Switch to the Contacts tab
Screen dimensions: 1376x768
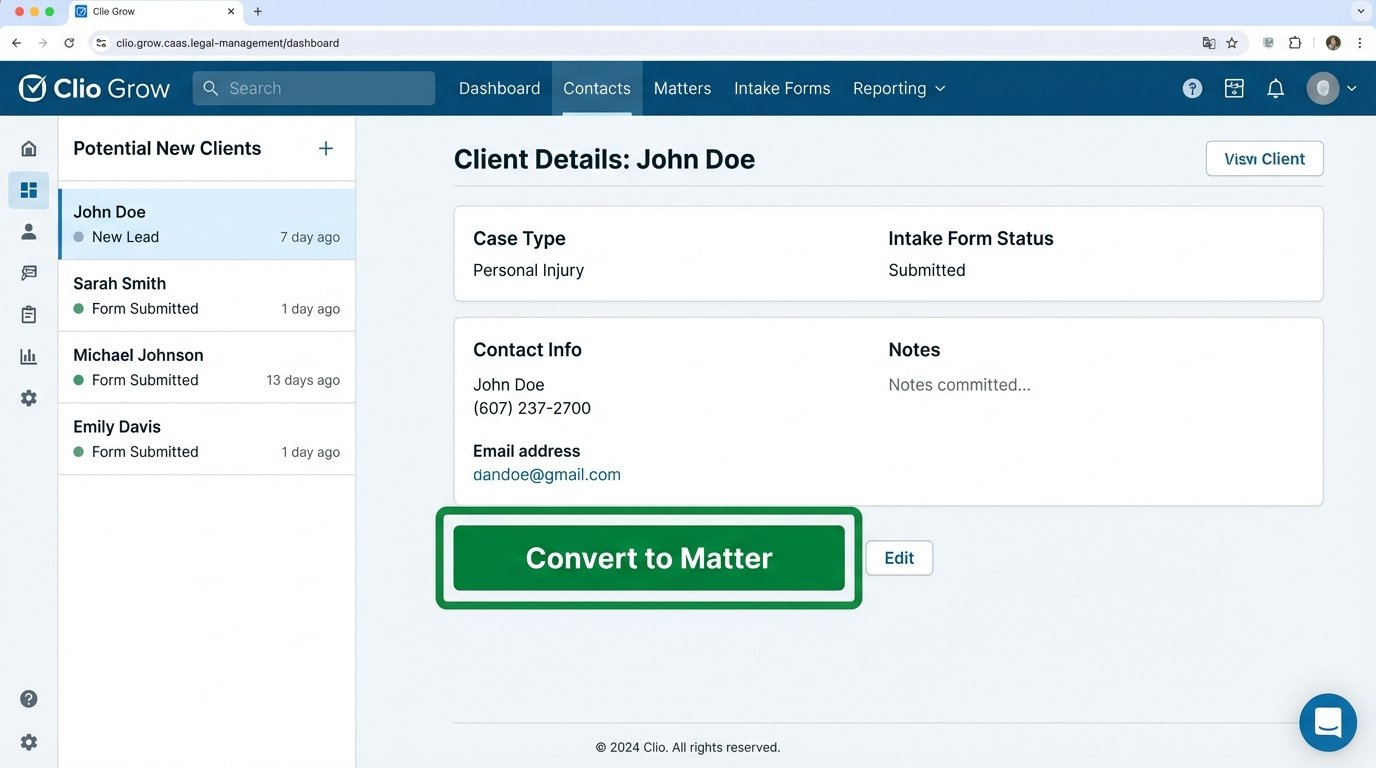[596, 88]
